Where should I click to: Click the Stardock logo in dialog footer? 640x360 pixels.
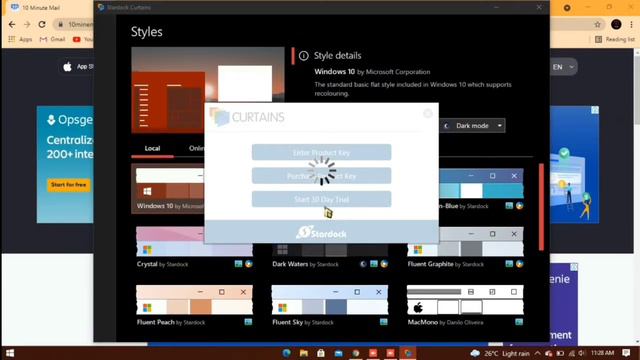pos(321,233)
